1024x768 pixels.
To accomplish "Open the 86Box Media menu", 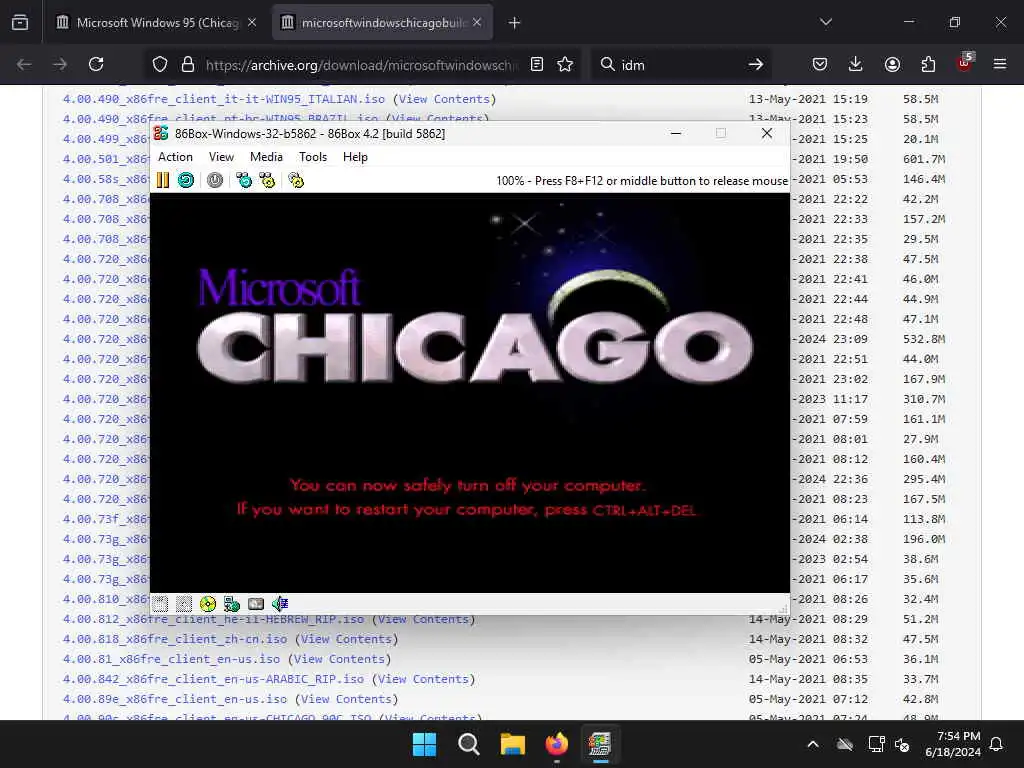I will point(266,157).
